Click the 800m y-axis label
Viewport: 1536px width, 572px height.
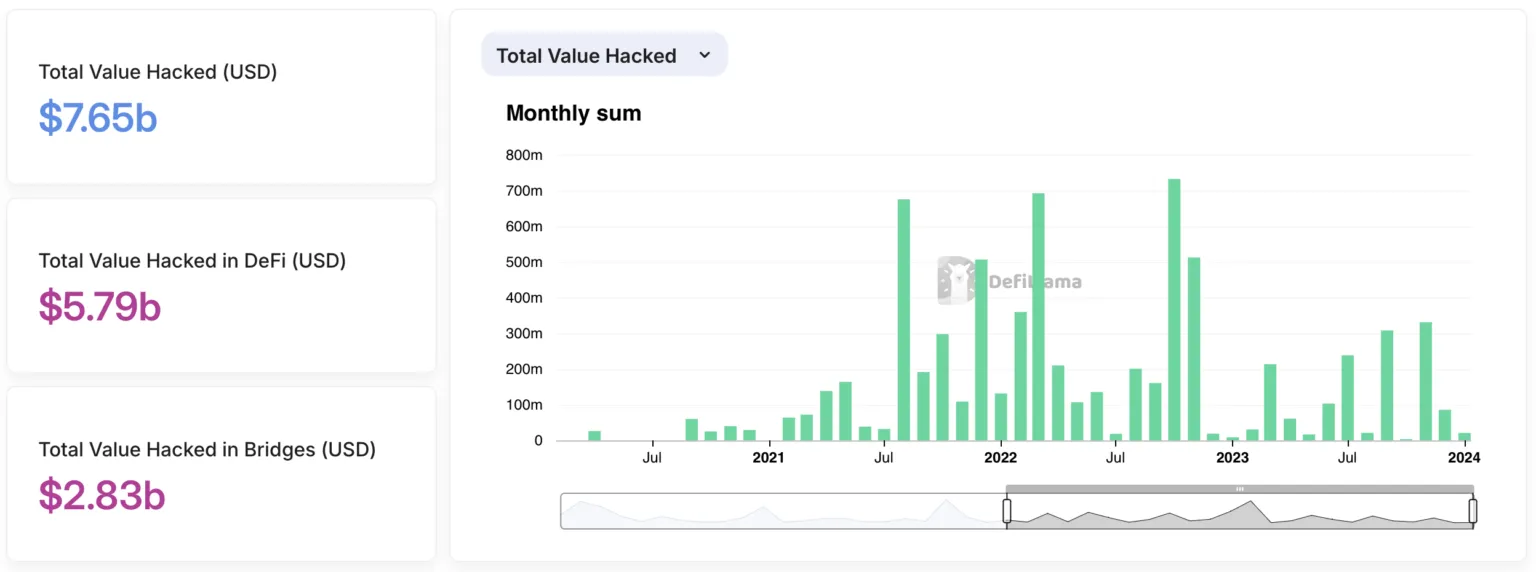pos(524,155)
